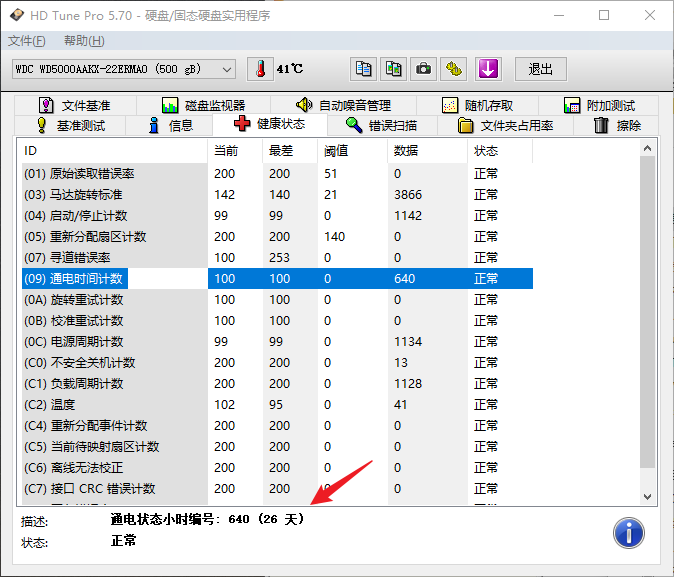The image size is (674, 577).
Task: Select row (C4) 重新分配事件计数
Action: (x=277, y=426)
